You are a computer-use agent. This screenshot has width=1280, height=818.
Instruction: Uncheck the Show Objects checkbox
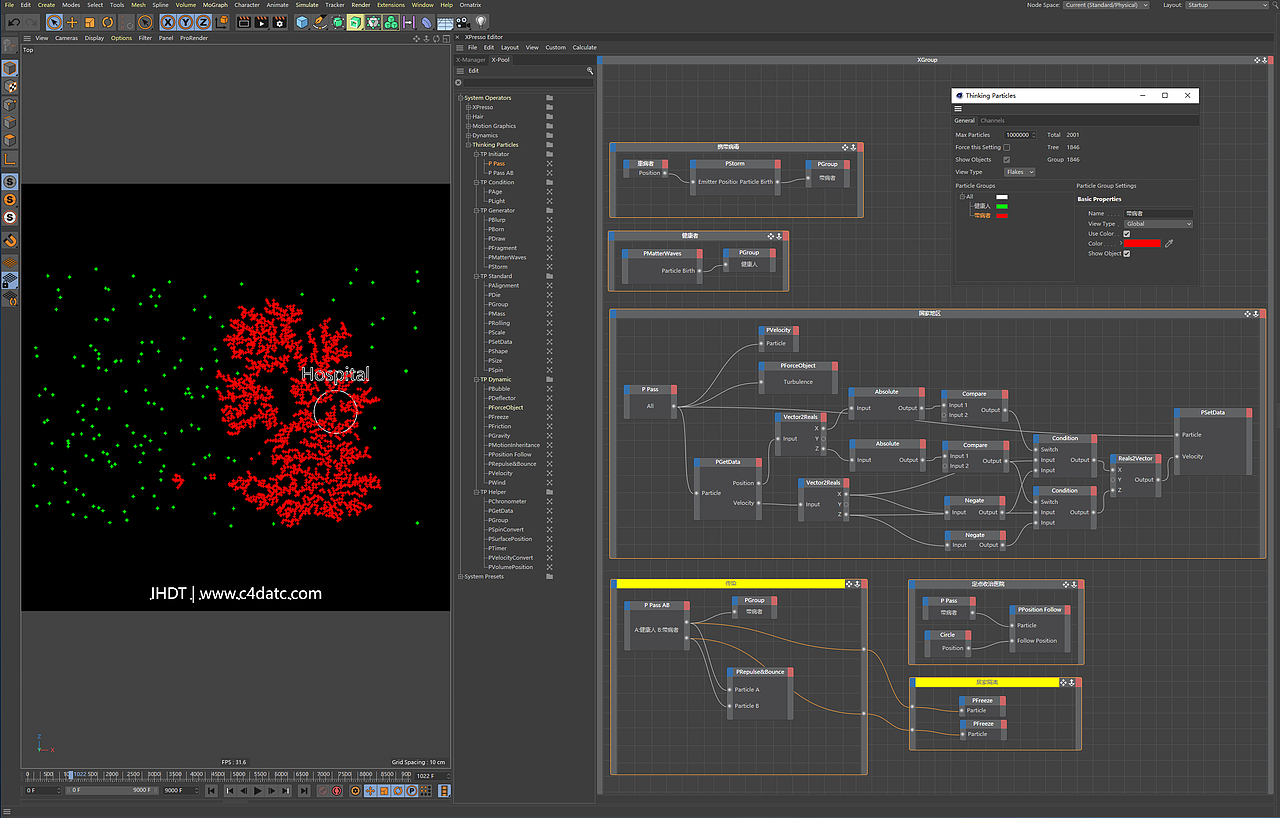(1006, 159)
